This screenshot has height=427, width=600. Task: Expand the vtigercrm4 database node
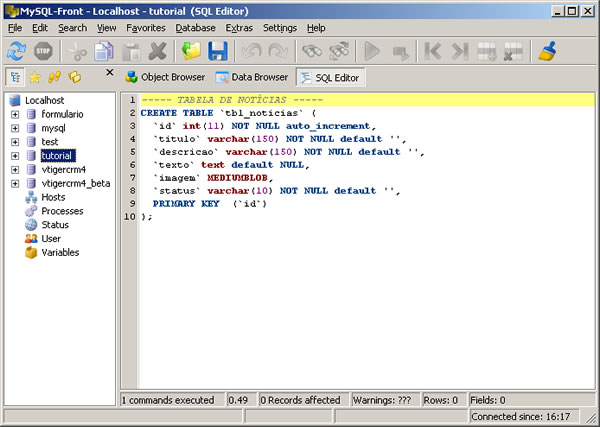[x=15, y=169]
